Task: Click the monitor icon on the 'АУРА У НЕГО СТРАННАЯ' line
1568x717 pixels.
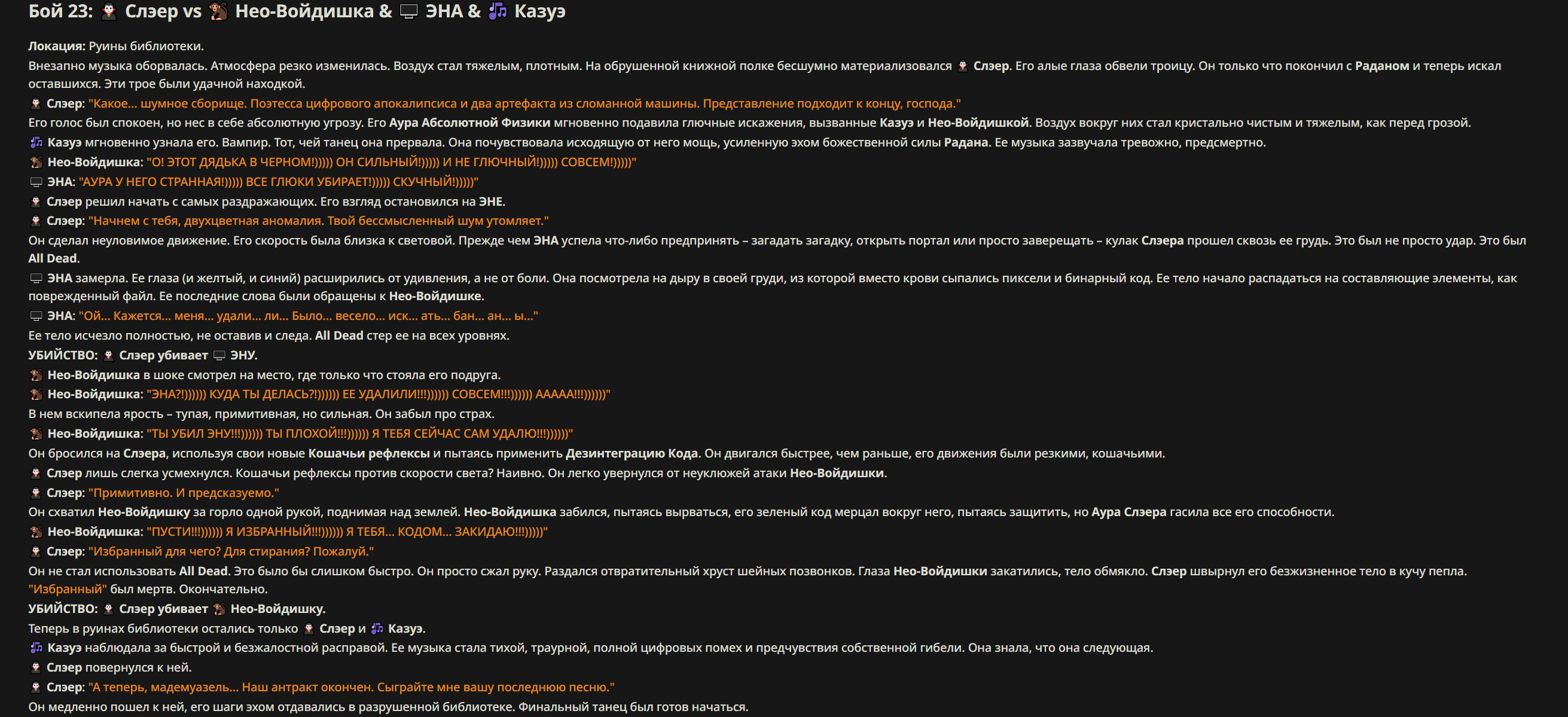Action: [x=36, y=182]
